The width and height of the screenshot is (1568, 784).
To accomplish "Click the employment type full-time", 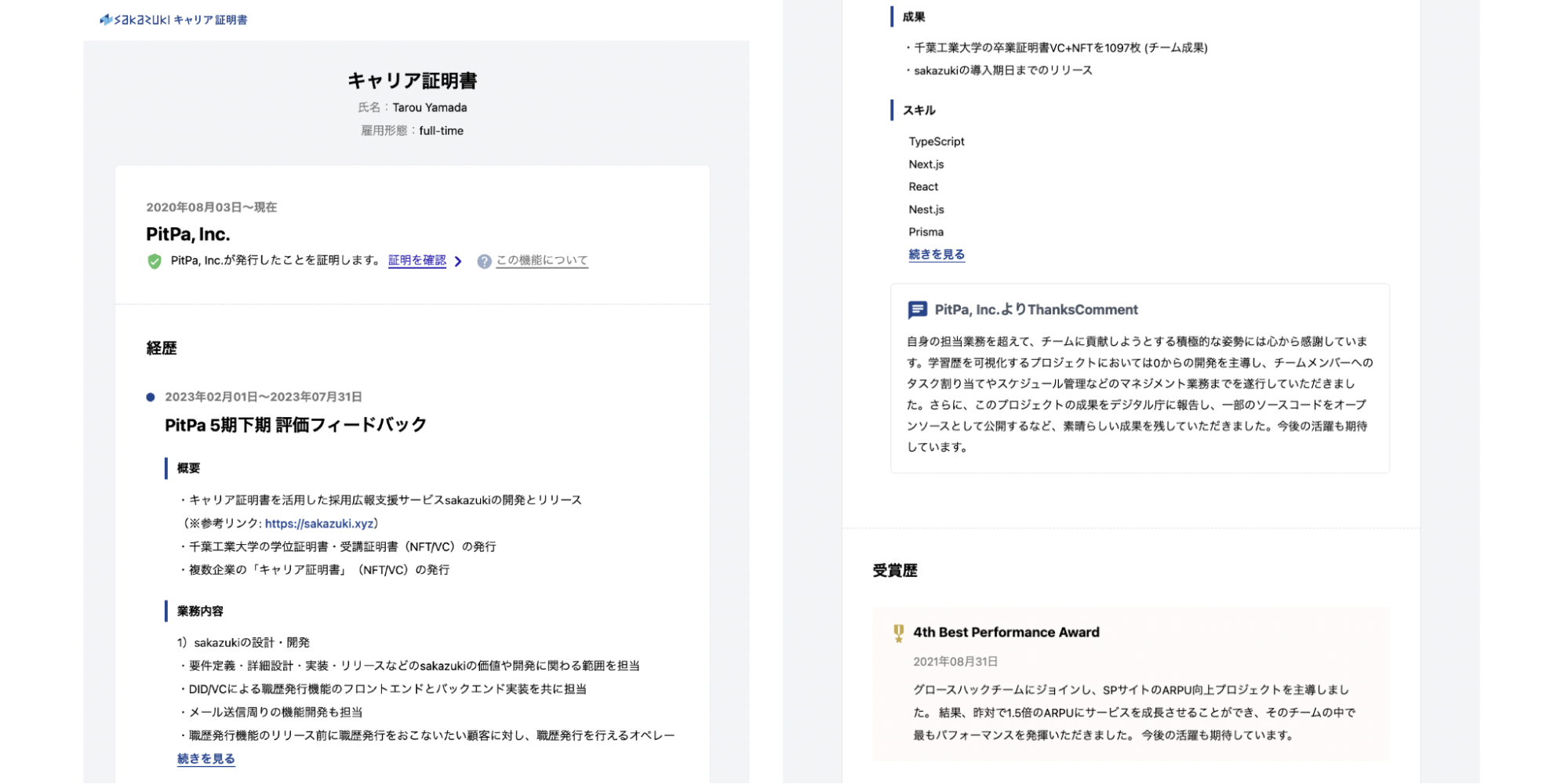I will 441,131.
